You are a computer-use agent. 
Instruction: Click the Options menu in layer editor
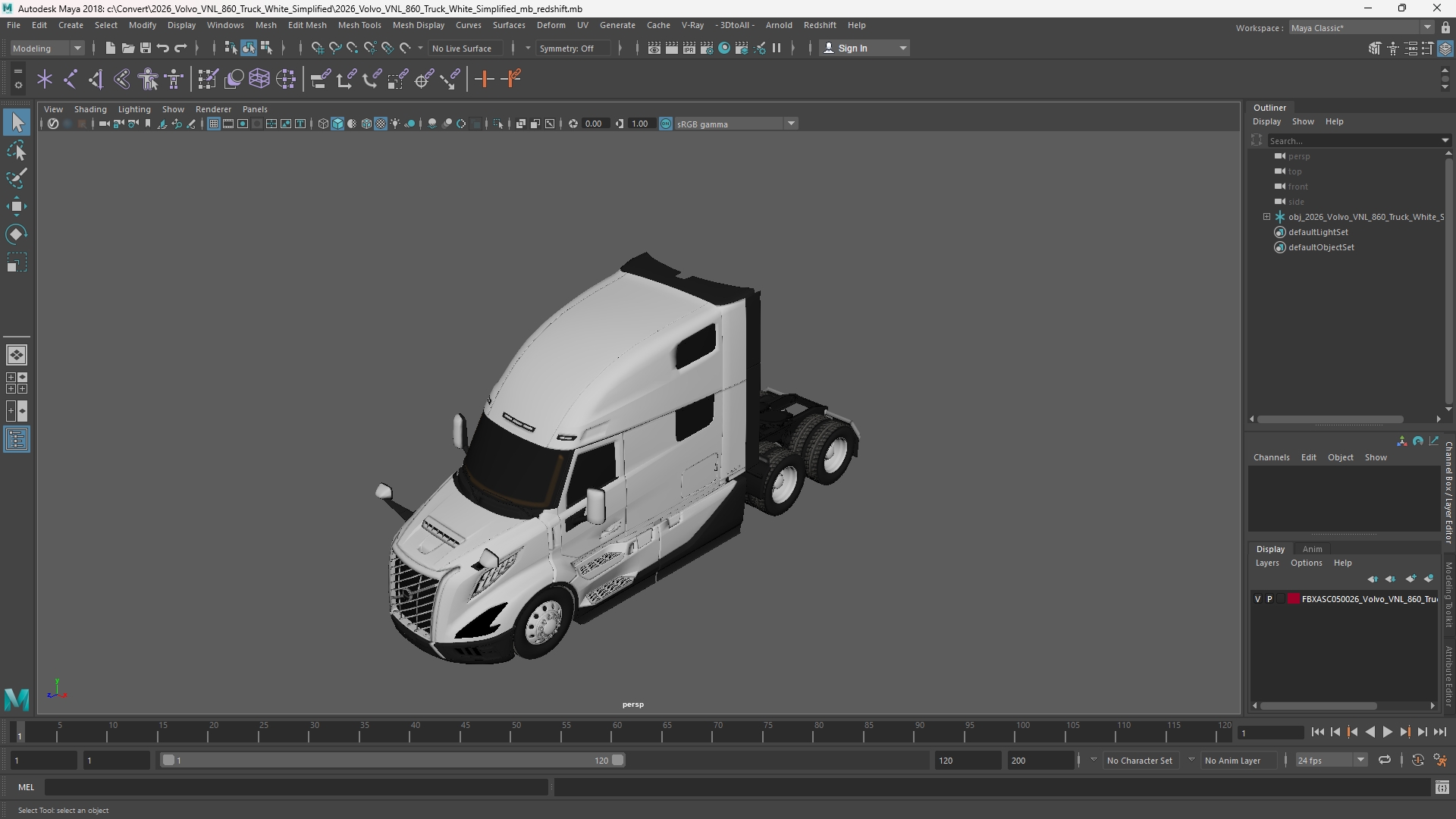[1306, 563]
